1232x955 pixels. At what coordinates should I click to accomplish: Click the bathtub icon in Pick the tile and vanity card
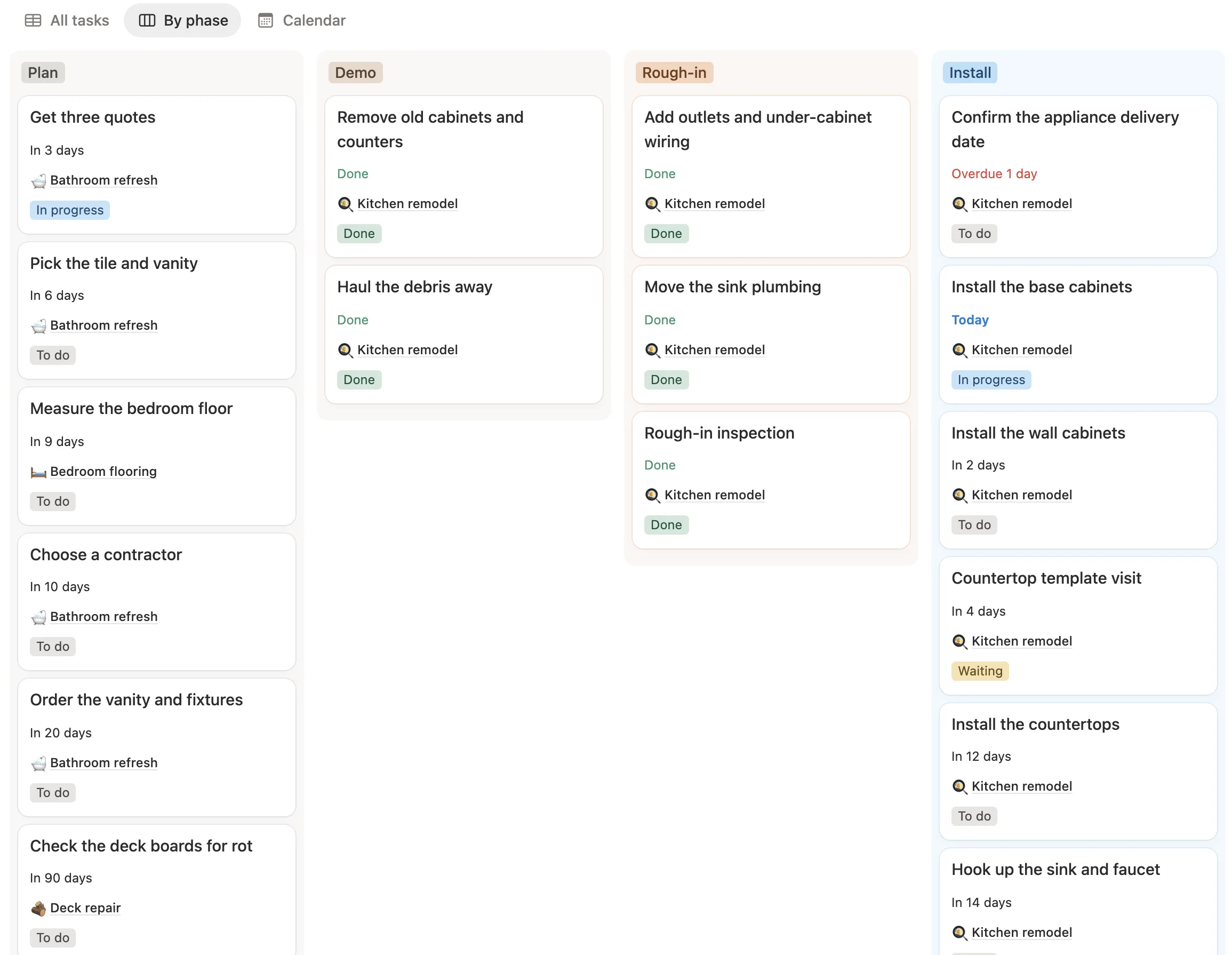[x=38, y=325]
